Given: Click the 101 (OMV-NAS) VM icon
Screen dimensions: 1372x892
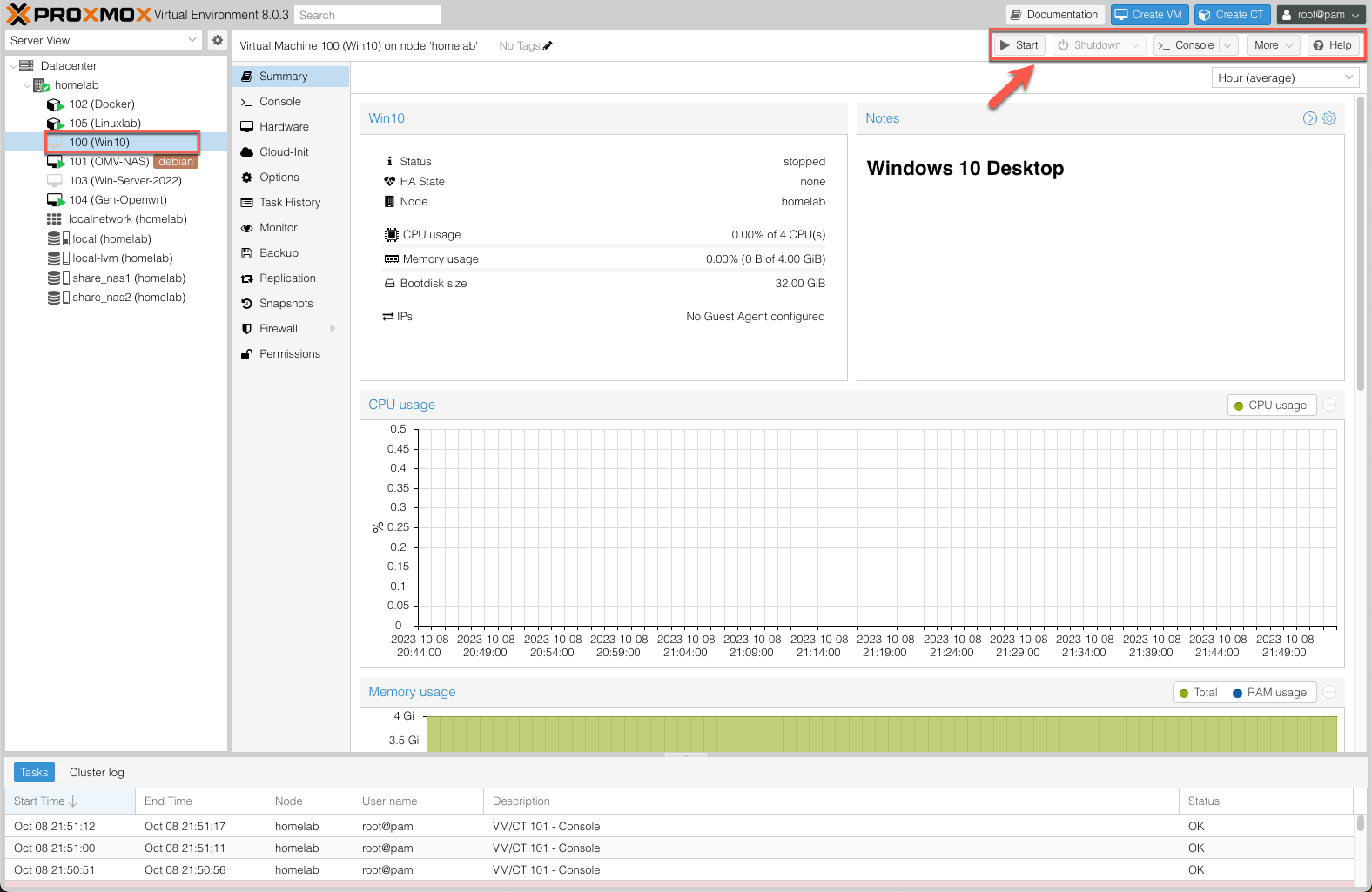Looking at the screenshot, I should point(56,162).
